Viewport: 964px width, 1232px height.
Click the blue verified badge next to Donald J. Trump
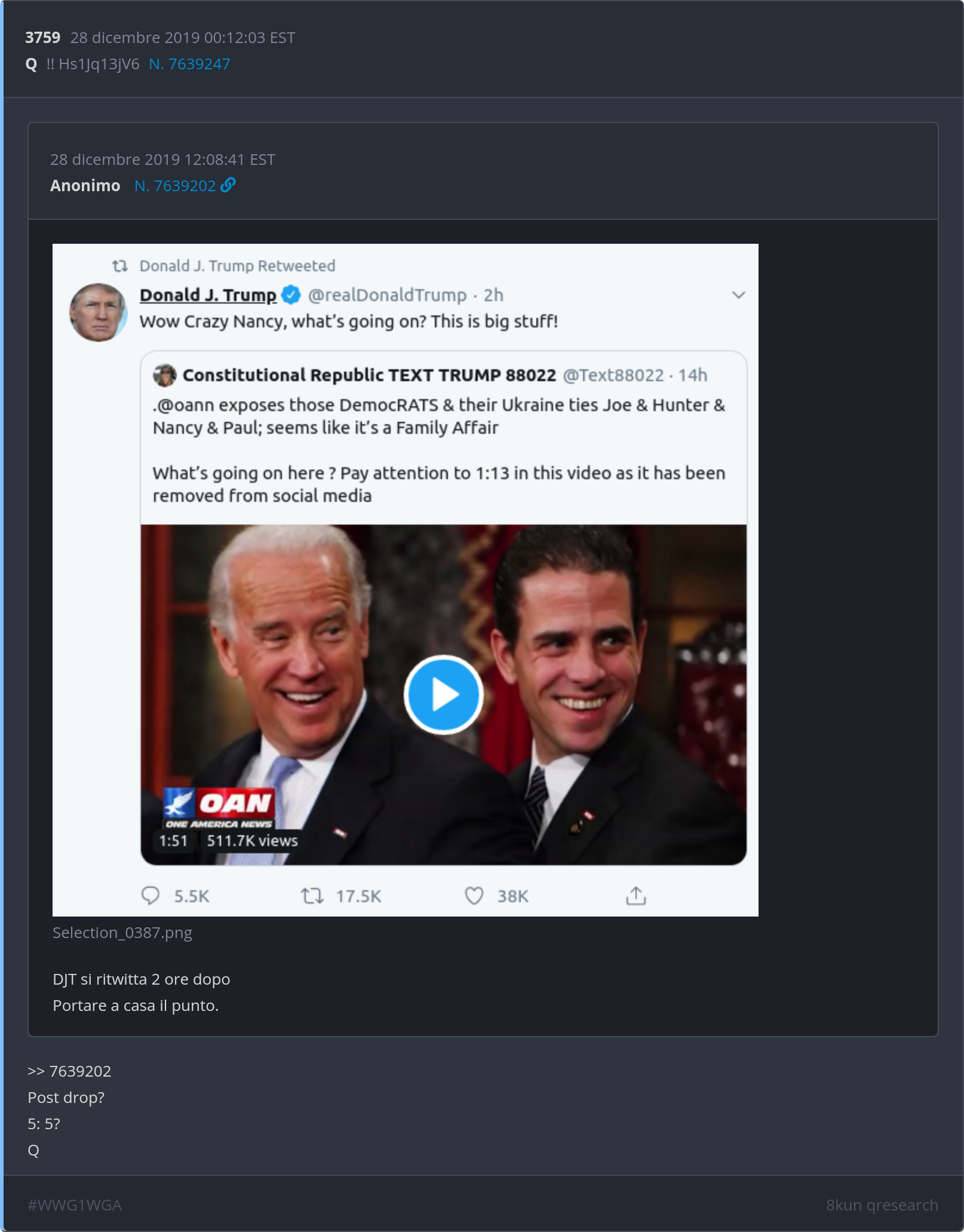291,295
